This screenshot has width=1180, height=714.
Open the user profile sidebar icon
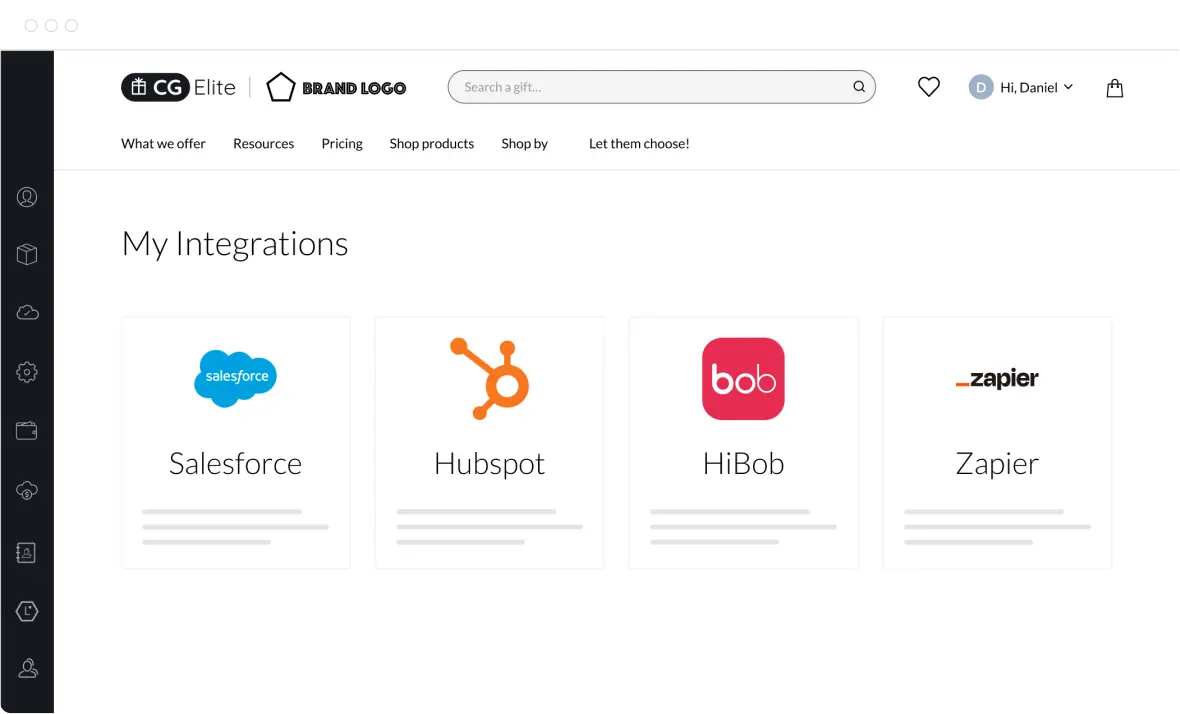pos(27,197)
